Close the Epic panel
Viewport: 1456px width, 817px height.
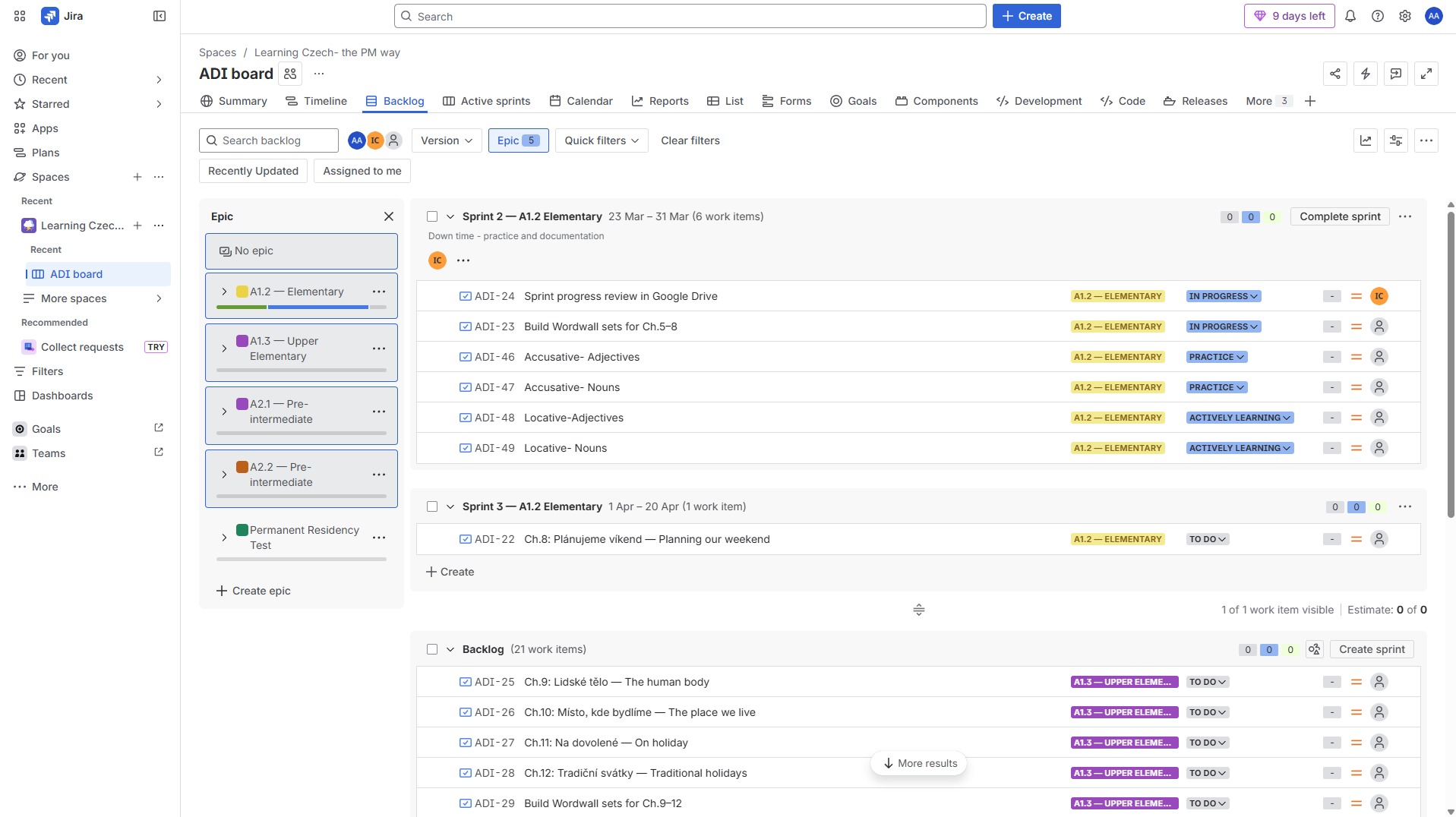pos(389,216)
